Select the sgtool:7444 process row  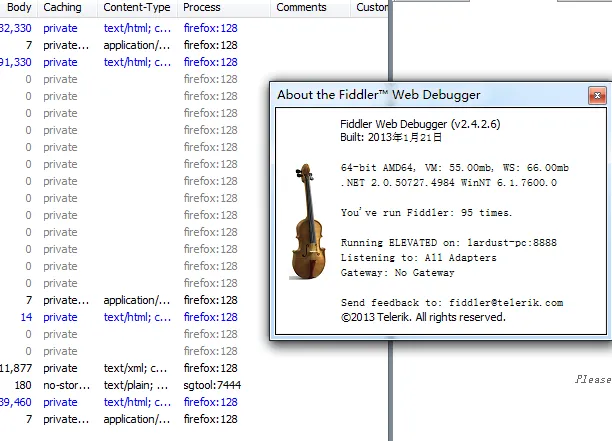(x=194, y=385)
